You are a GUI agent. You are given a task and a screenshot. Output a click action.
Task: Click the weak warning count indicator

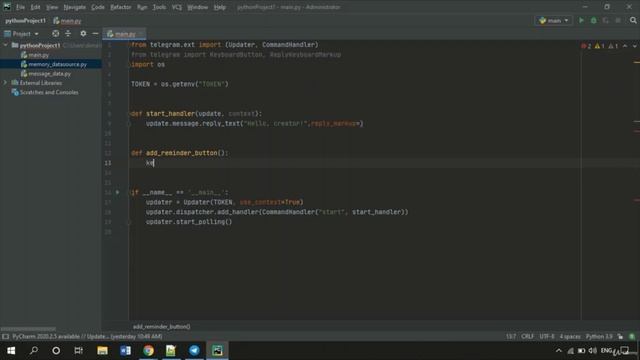coord(613,46)
